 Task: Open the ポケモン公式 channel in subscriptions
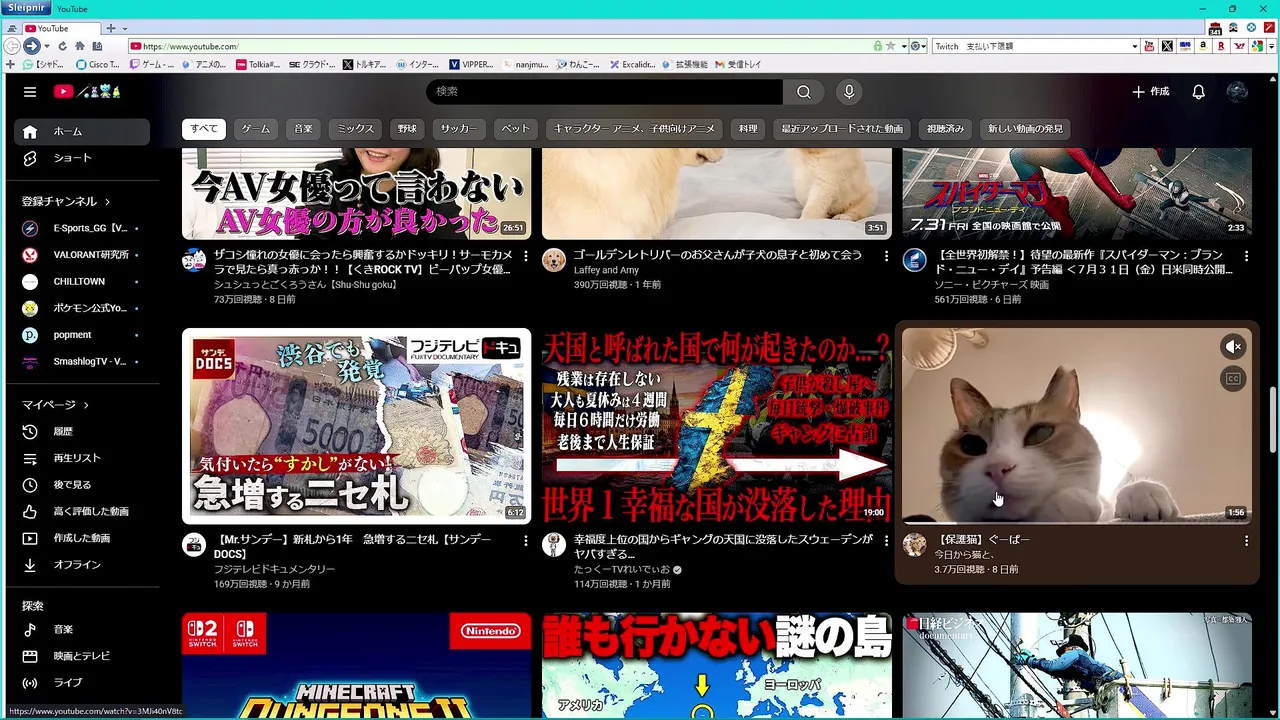pyautogui.click(x=81, y=308)
